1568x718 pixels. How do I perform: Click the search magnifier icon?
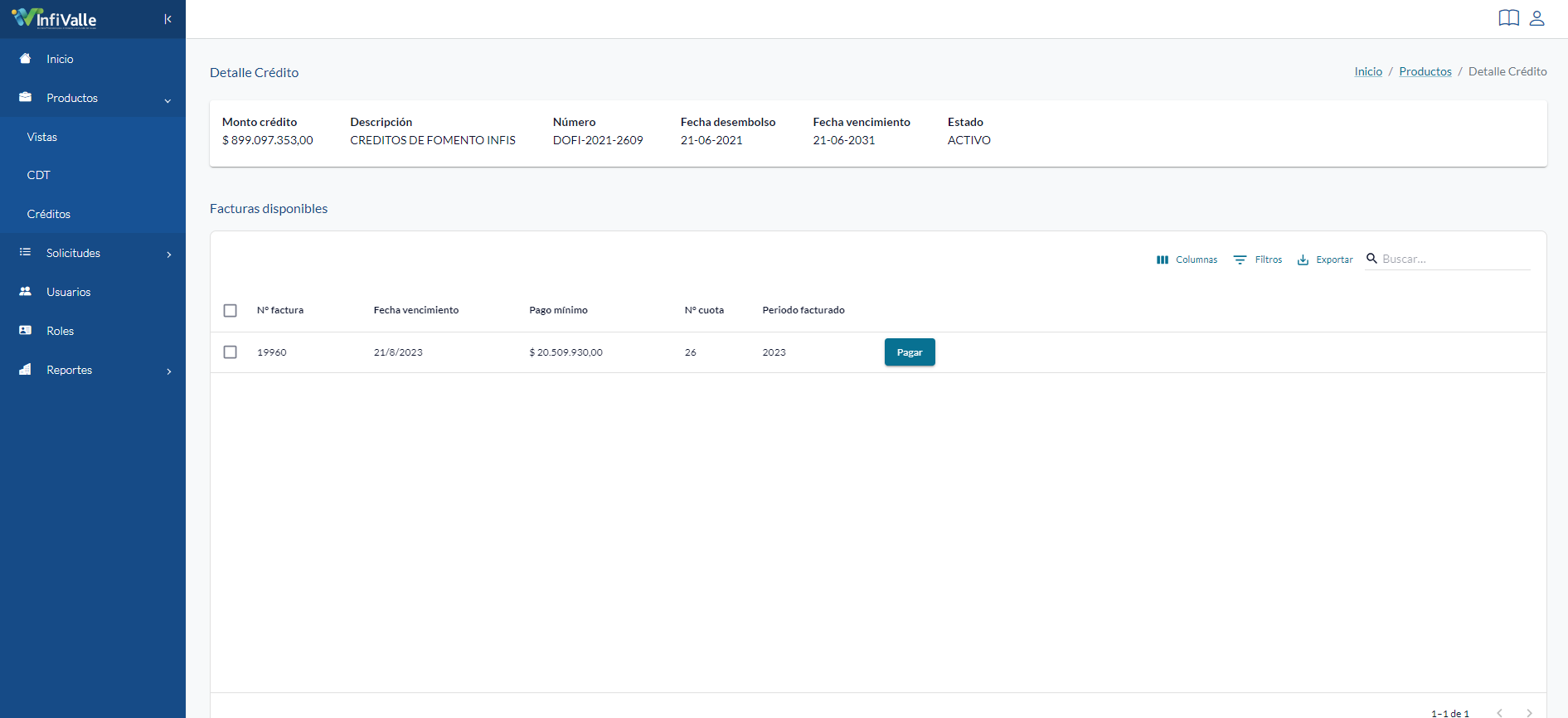coord(1371,259)
